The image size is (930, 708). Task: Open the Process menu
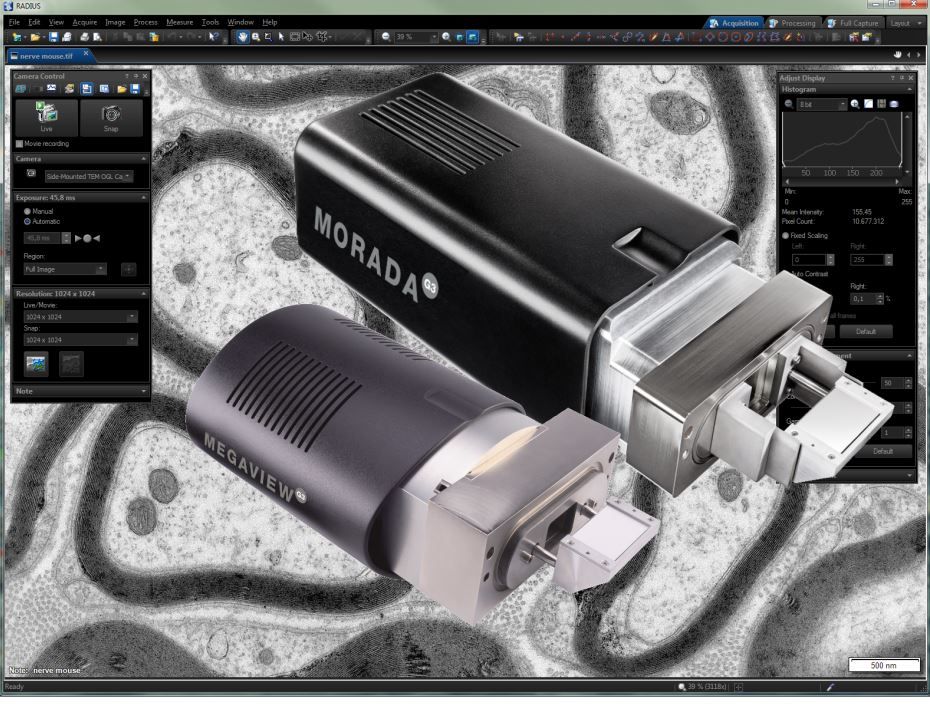(145, 22)
